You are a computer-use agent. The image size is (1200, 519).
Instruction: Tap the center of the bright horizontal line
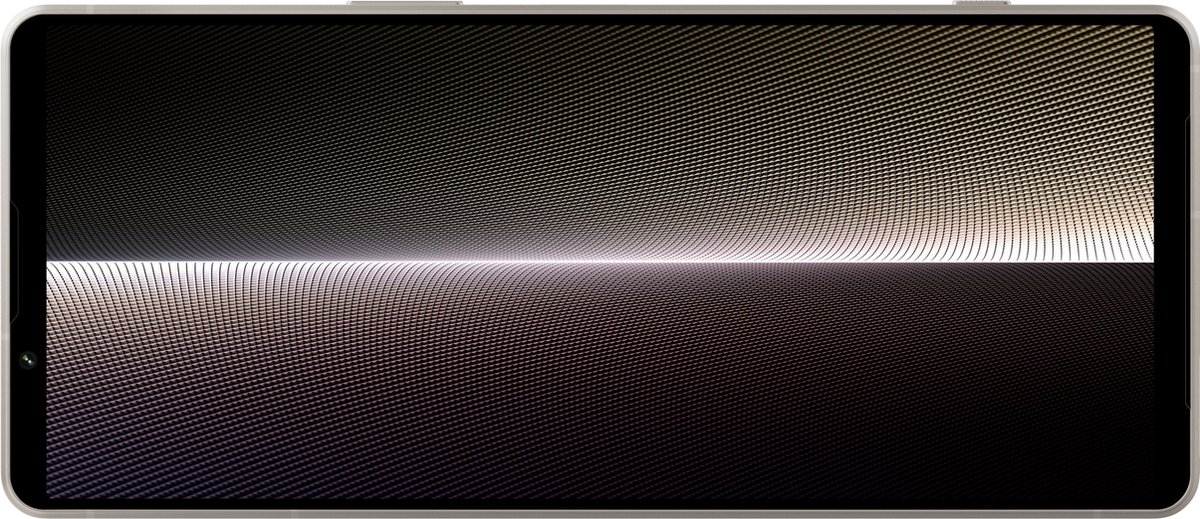pyautogui.click(x=600, y=261)
